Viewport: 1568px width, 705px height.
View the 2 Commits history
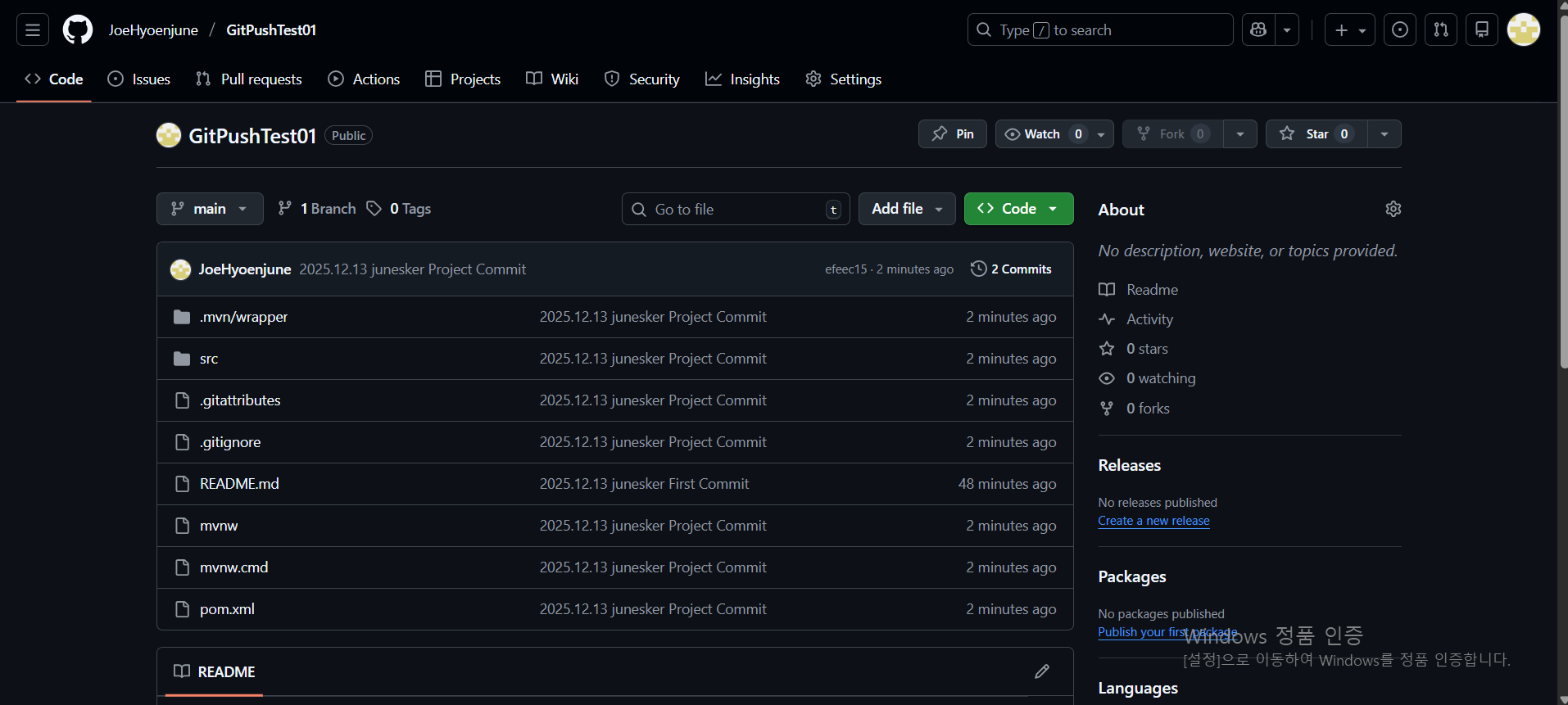click(x=1011, y=269)
